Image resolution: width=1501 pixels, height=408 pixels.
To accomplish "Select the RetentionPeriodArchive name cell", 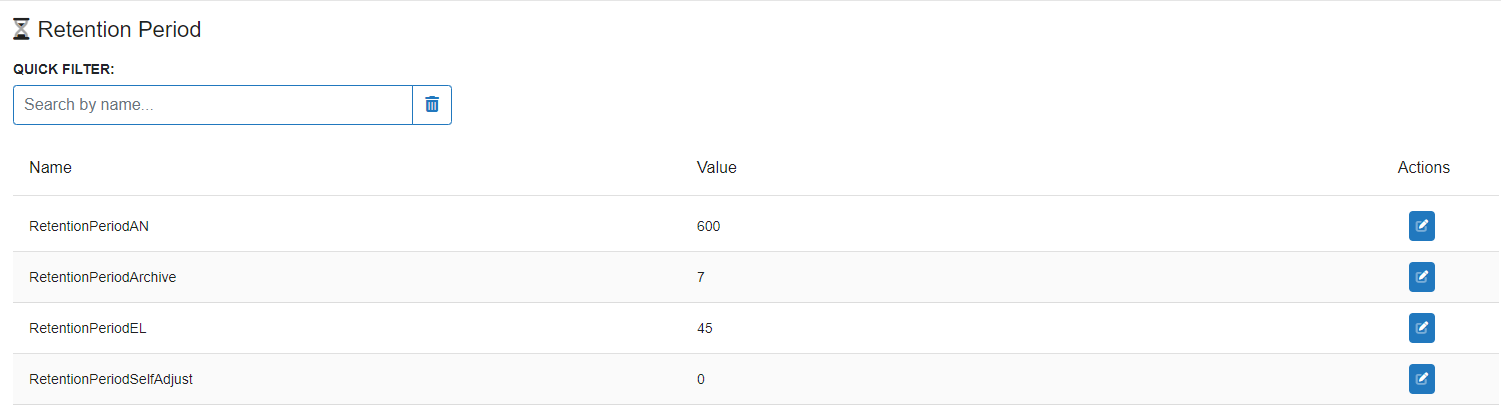I will 103,278.
